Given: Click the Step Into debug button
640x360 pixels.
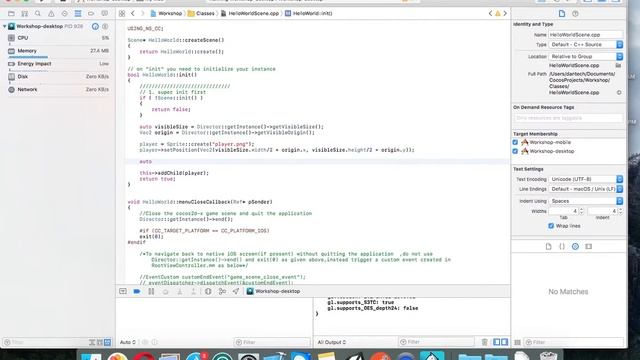Looking at the screenshot, I should pos(180,291).
